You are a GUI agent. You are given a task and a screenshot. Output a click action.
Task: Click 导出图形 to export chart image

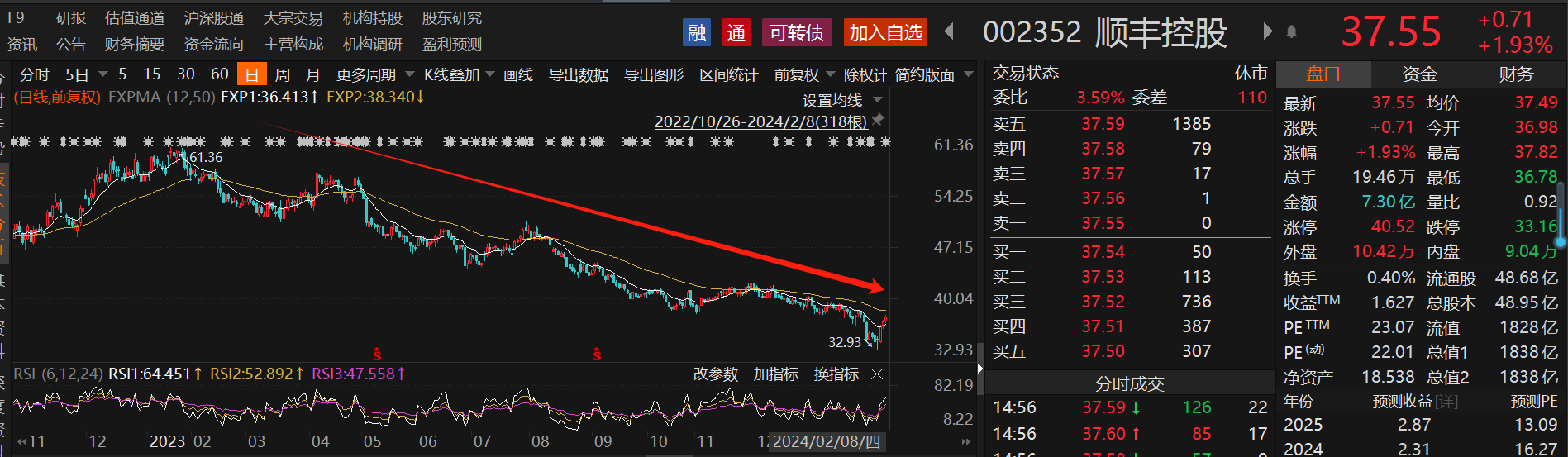[x=654, y=75]
